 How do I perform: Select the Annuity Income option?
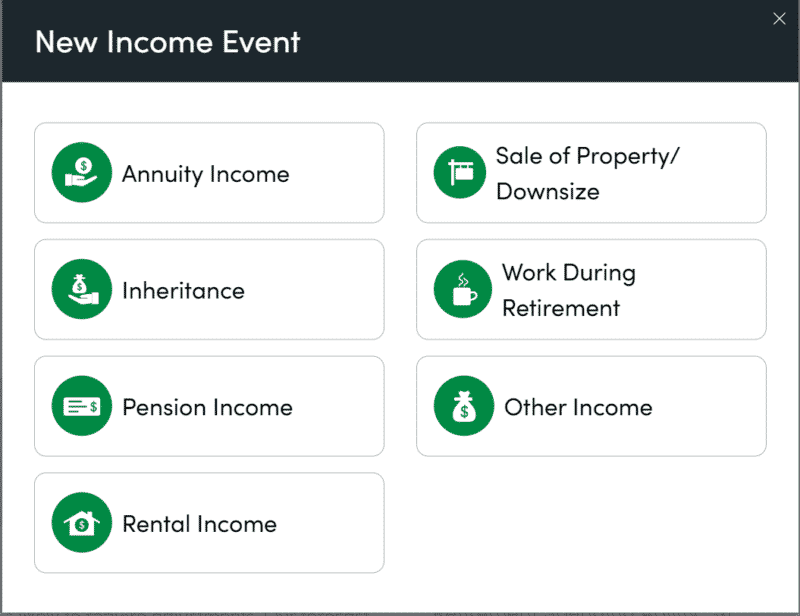209,172
